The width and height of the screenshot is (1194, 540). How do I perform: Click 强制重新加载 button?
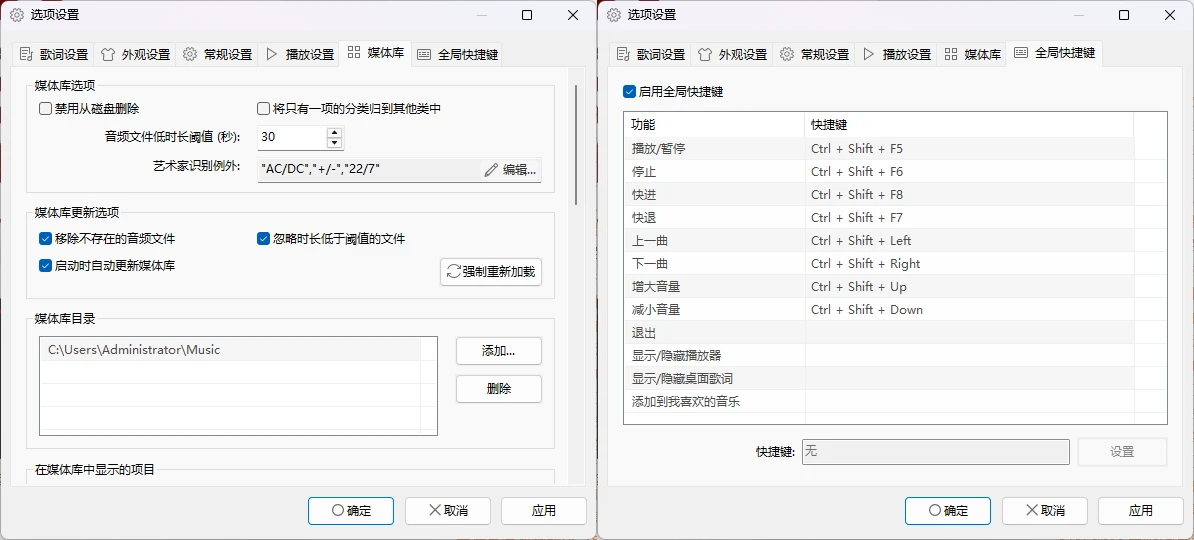click(x=491, y=272)
